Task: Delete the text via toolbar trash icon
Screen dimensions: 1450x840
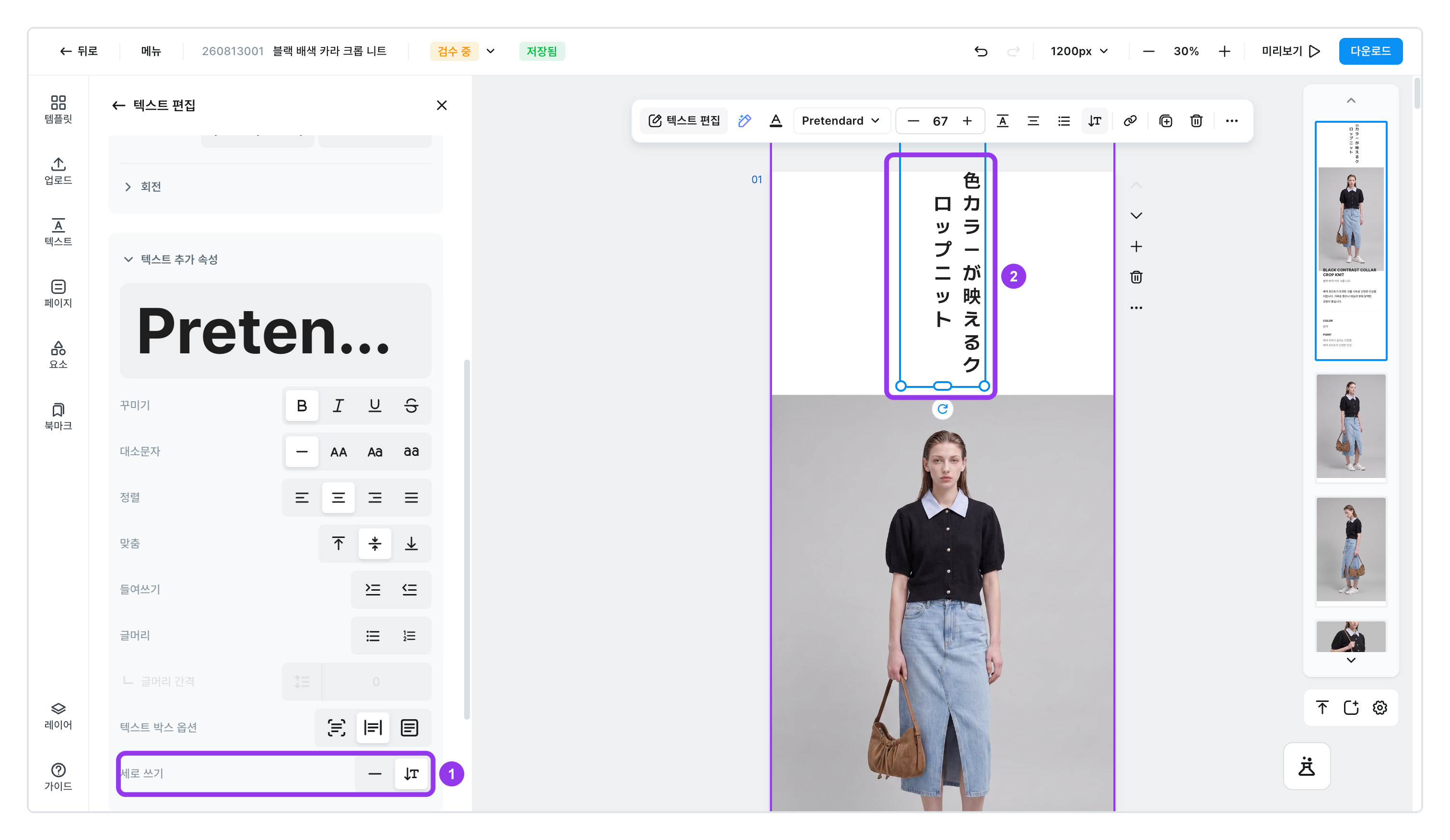Action: 1196,121
